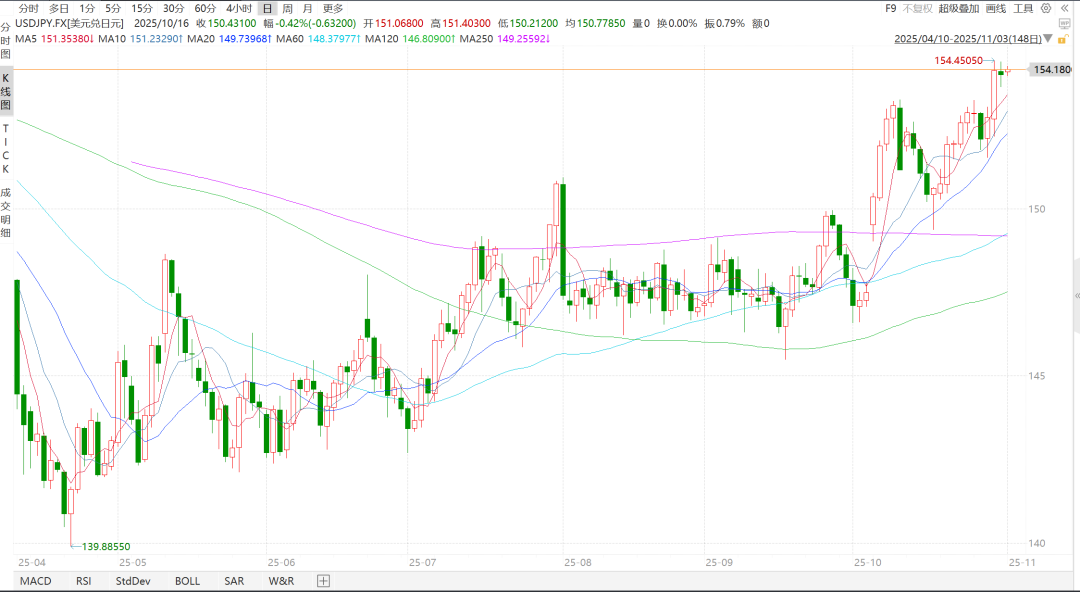Click the MA60 148.37977 label

click(318, 39)
